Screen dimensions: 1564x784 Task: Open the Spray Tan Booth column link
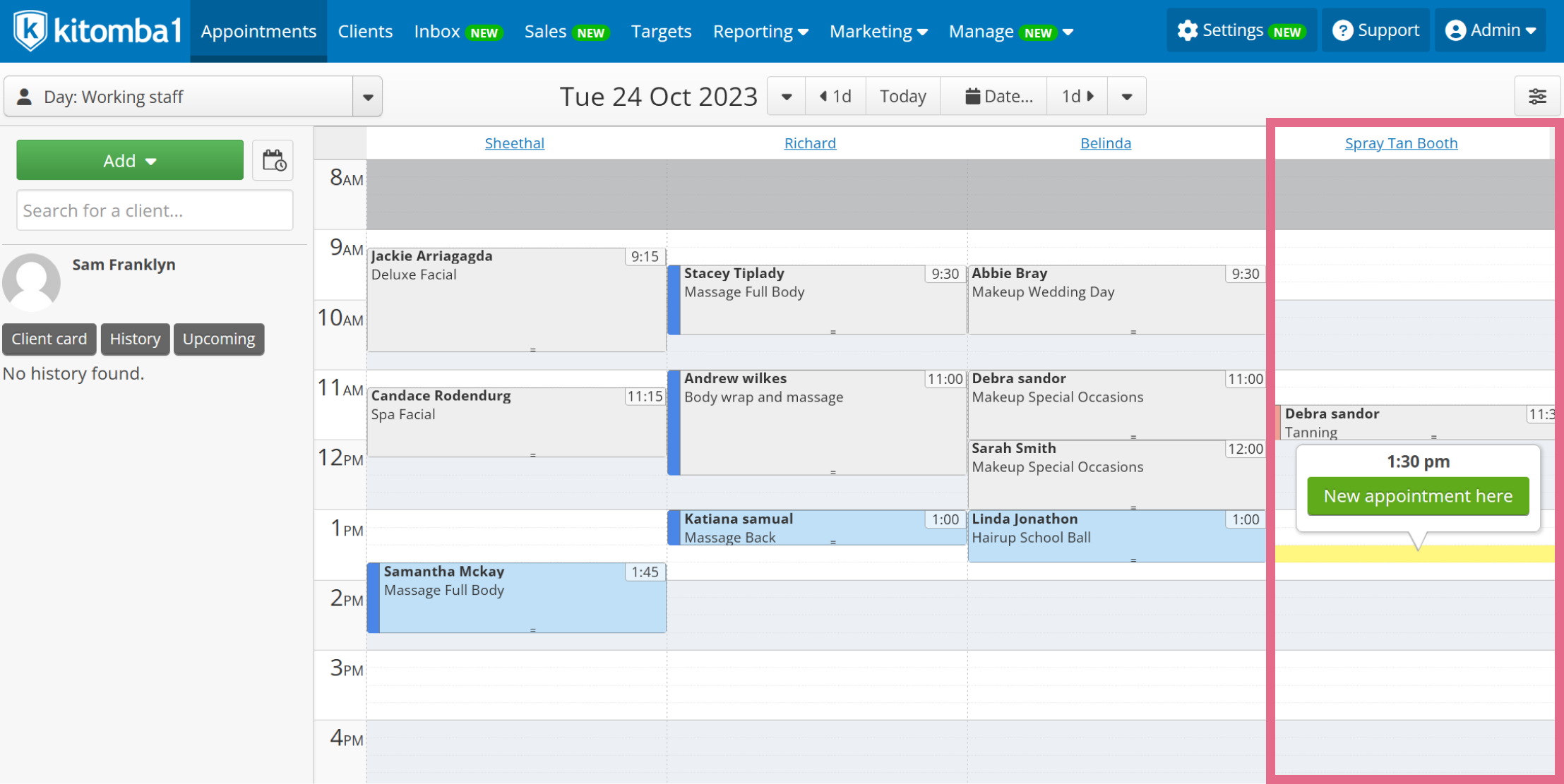point(1401,143)
